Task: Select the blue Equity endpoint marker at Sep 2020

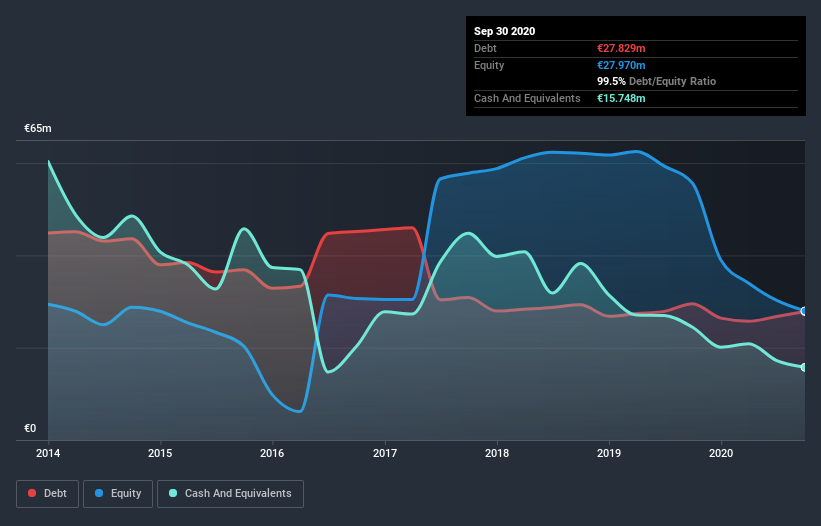Action: (804, 311)
